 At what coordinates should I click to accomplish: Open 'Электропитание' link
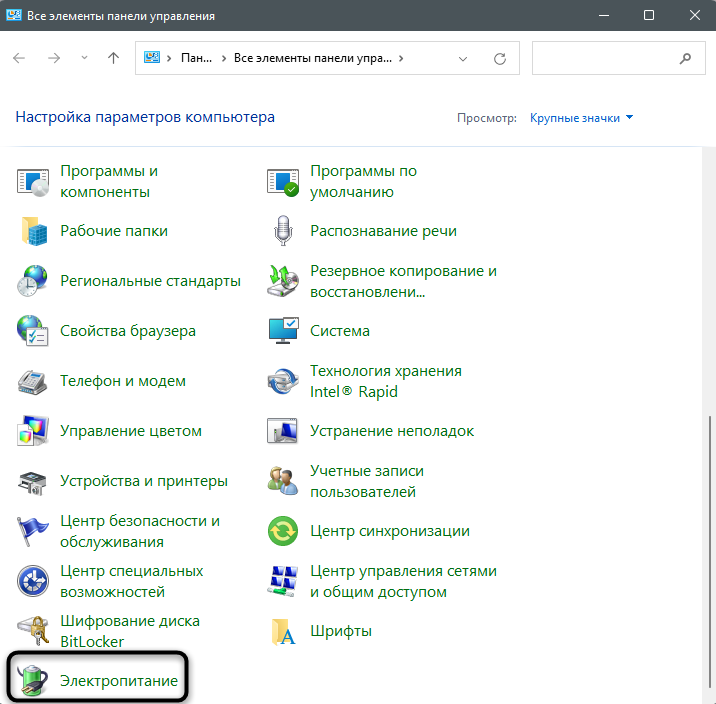(x=119, y=681)
